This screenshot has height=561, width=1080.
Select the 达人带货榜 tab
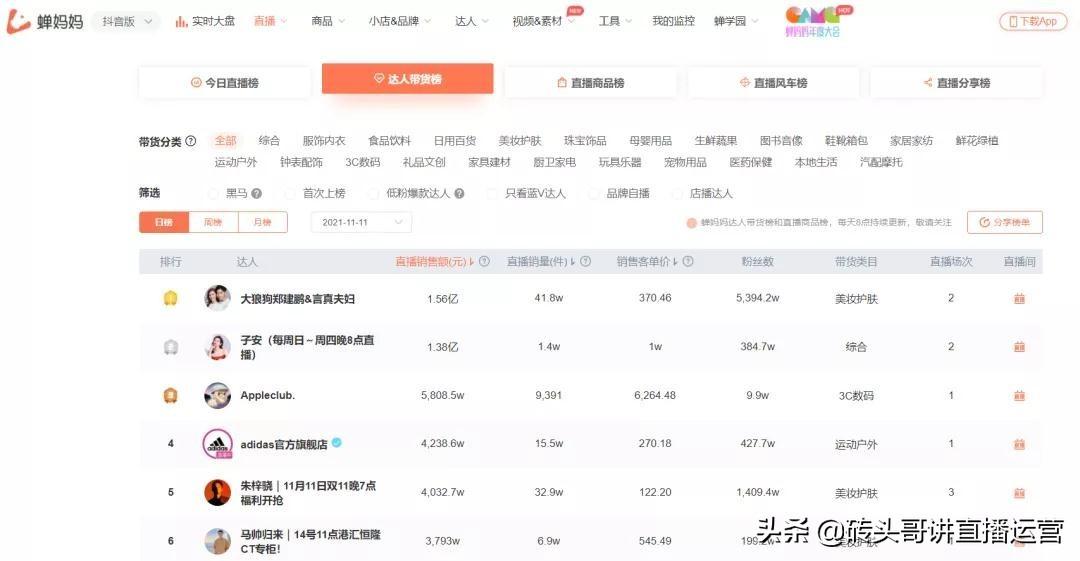pos(408,79)
